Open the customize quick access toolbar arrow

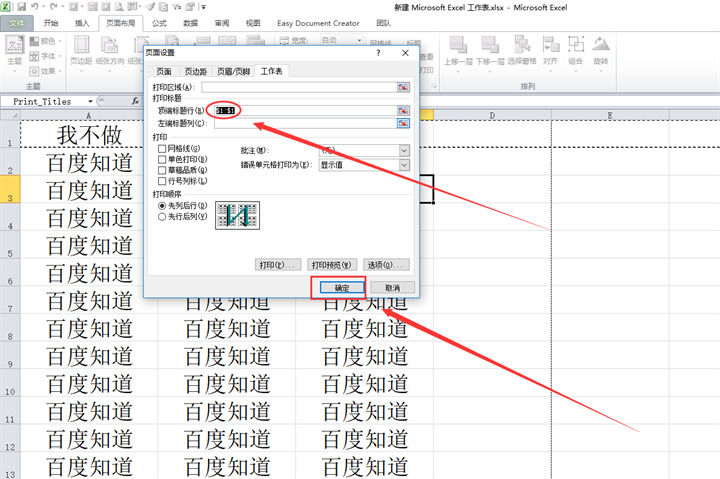[203, 7]
